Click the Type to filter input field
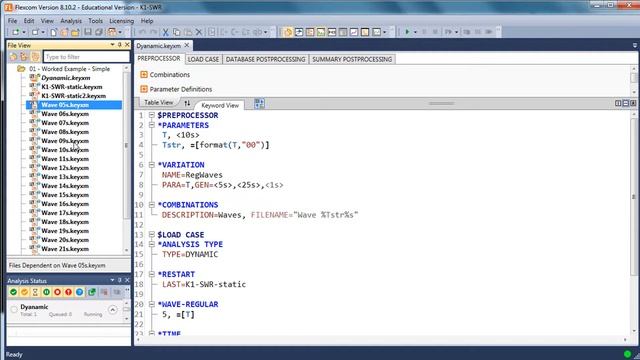 tap(86, 57)
